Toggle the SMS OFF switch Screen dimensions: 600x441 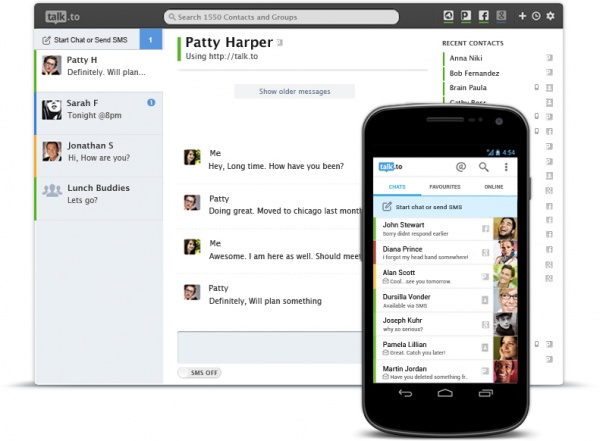[199, 372]
